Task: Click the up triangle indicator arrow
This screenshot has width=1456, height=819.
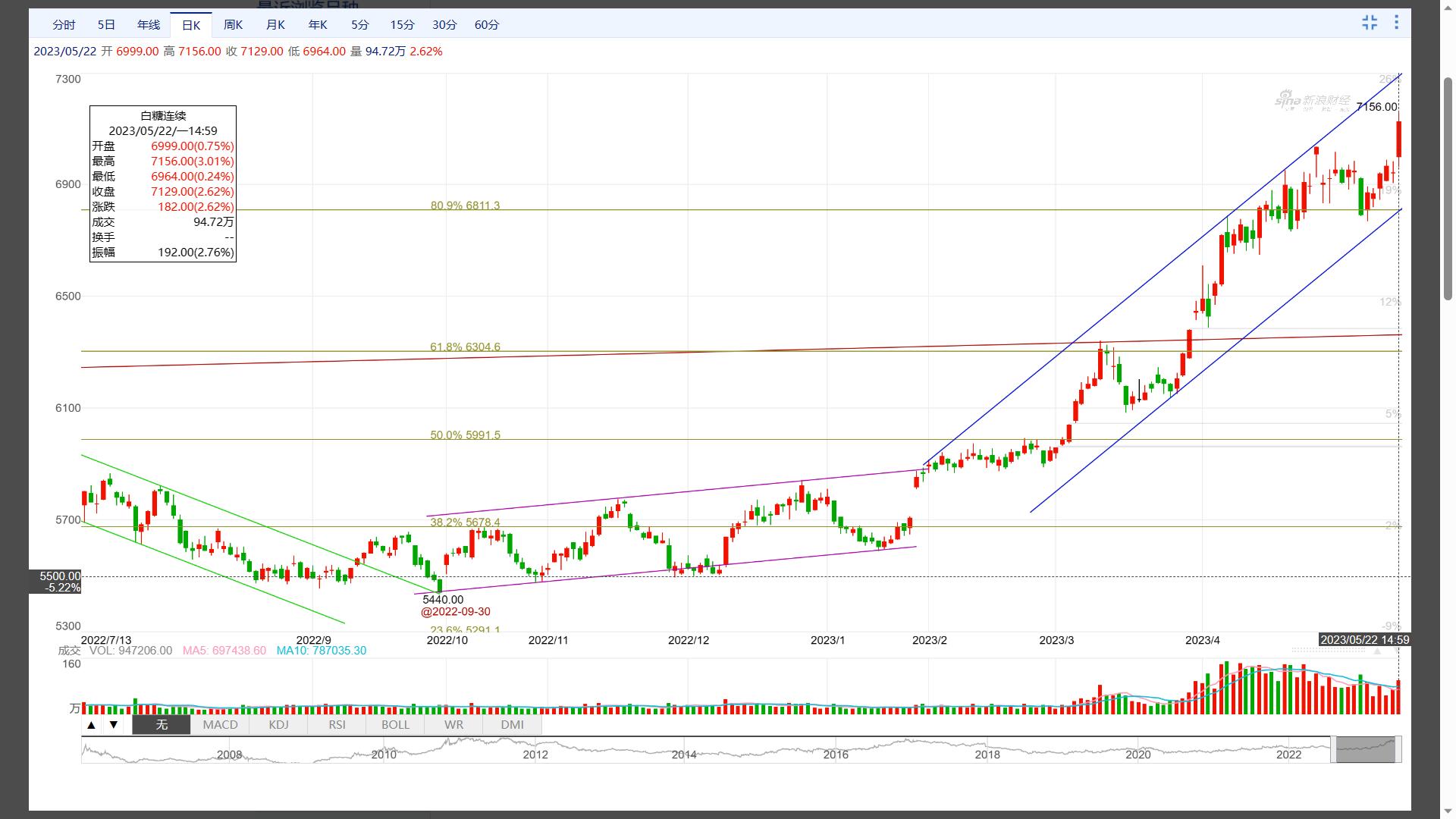Action: pyautogui.click(x=91, y=725)
